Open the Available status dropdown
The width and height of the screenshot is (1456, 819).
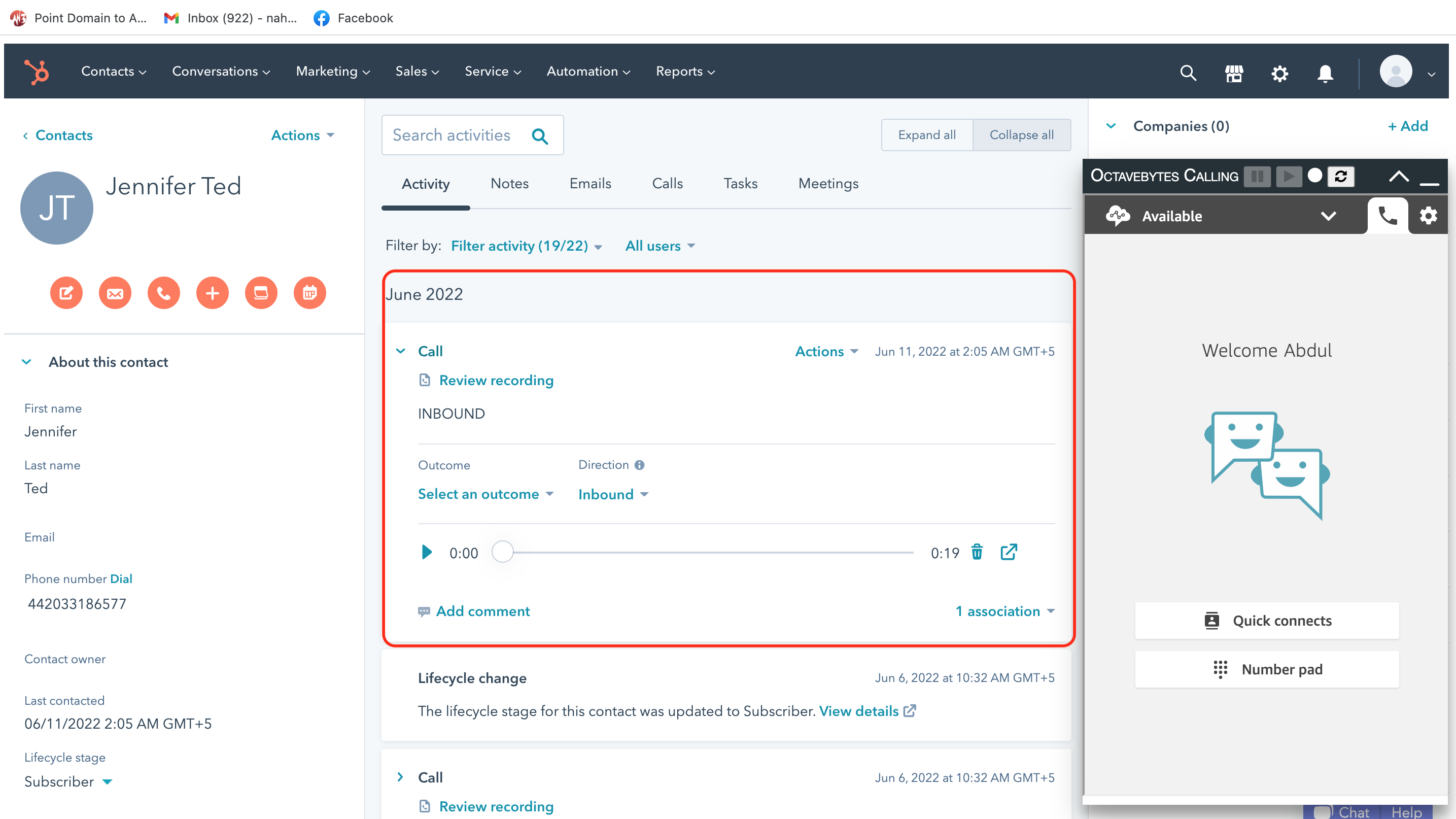click(x=1329, y=215)
